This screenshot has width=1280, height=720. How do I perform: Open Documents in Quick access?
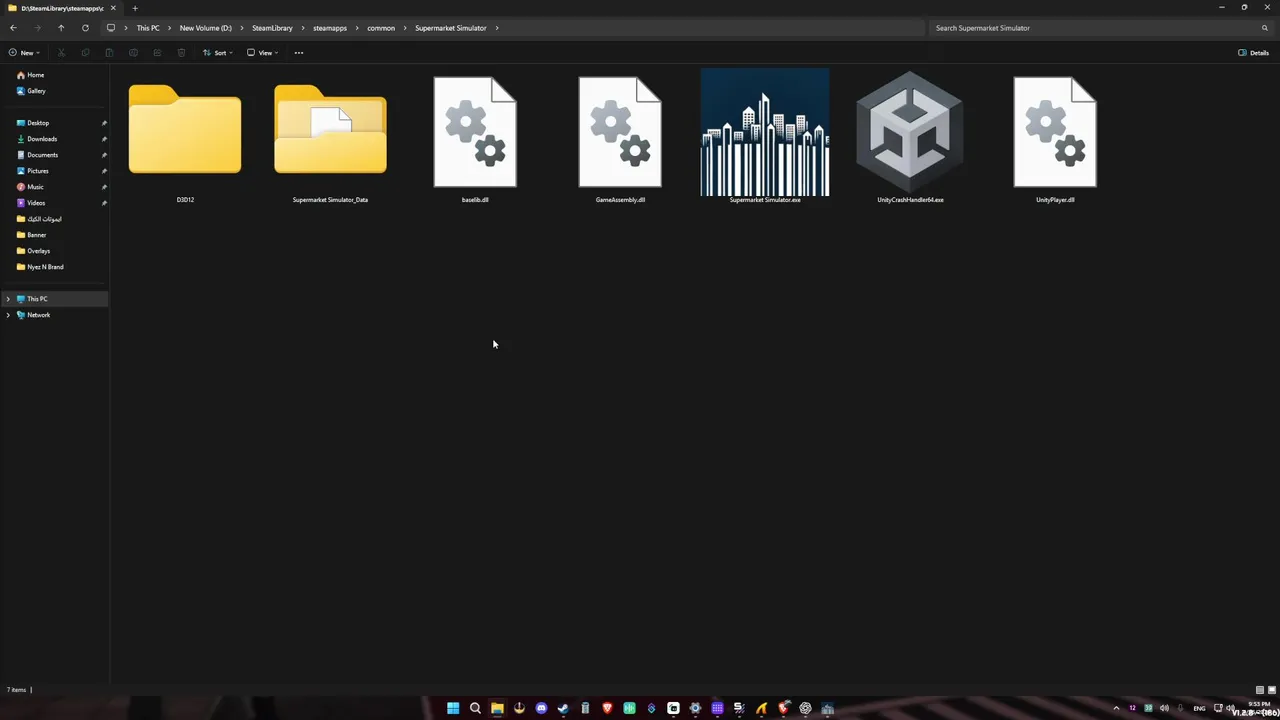(x=37, y=155)
